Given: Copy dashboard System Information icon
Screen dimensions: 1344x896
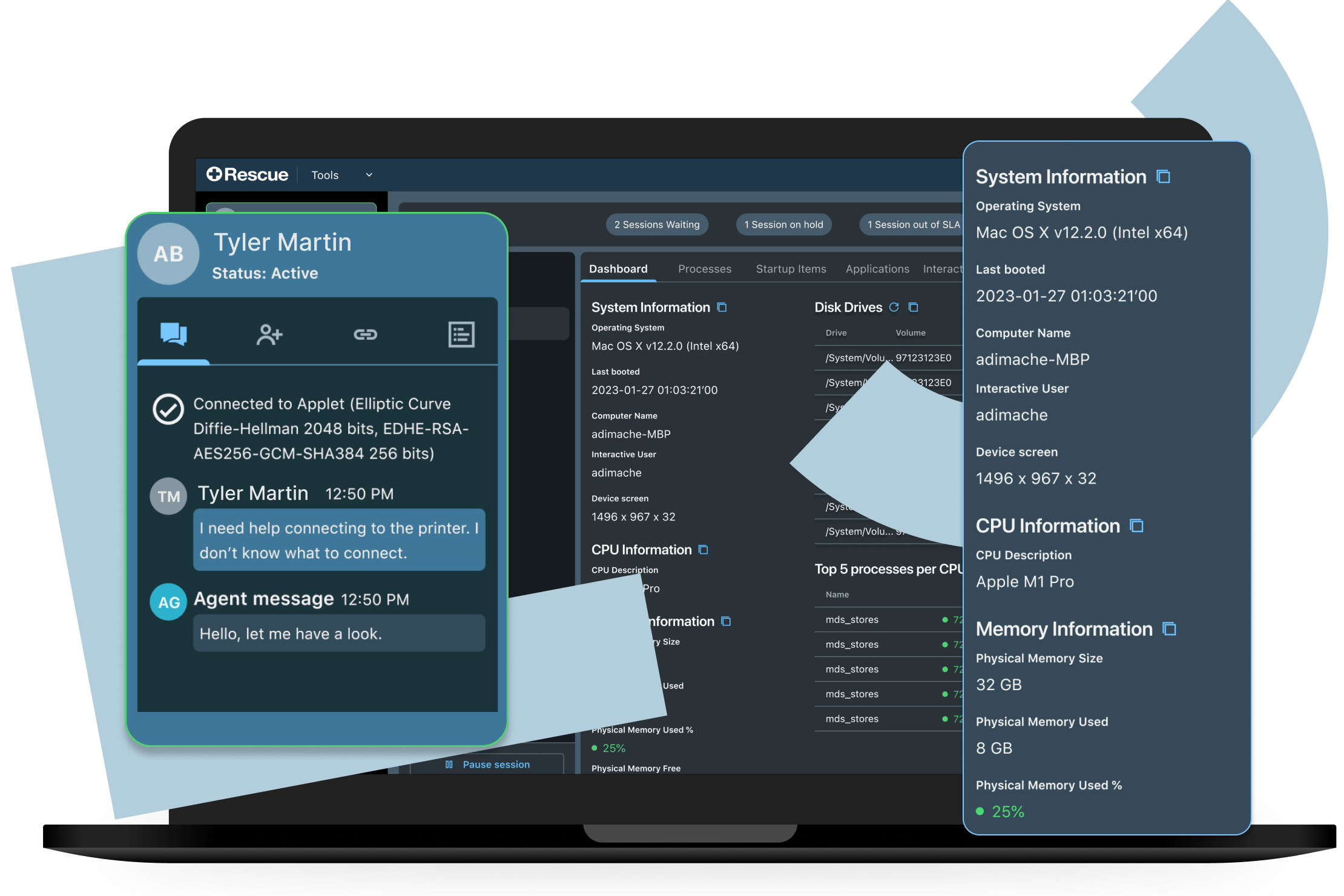Looking at the screenshot, I should point(722,308).
